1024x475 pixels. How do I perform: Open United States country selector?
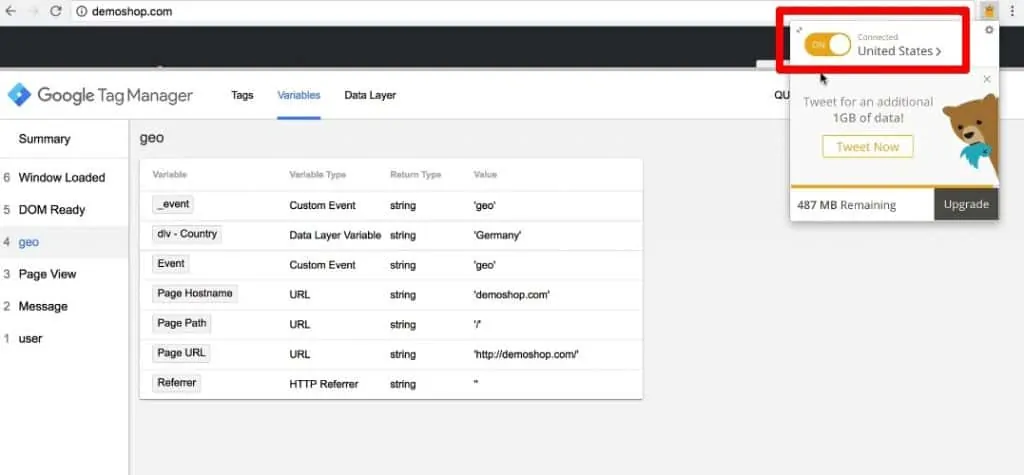899,51
